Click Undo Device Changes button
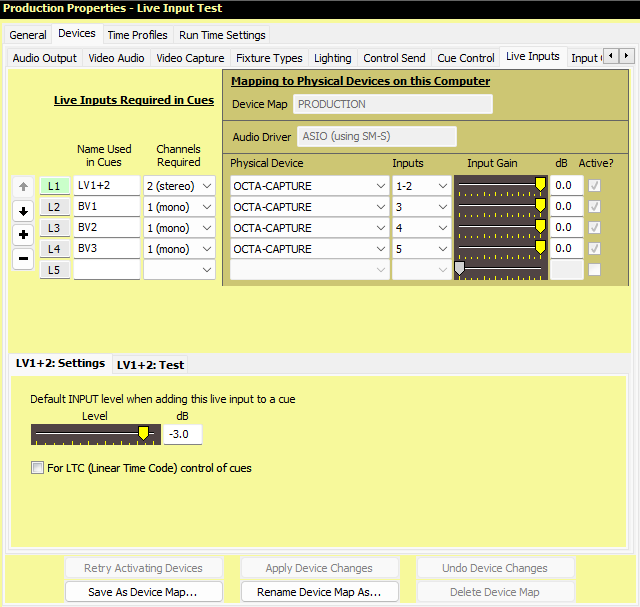 [496, 568]
